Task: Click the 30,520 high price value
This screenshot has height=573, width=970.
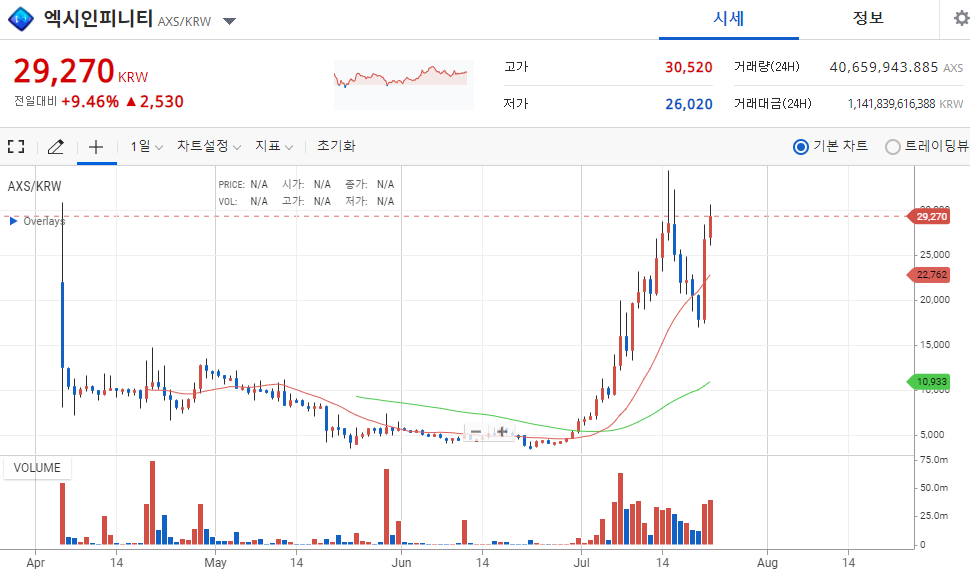Action: coord(689,67)
